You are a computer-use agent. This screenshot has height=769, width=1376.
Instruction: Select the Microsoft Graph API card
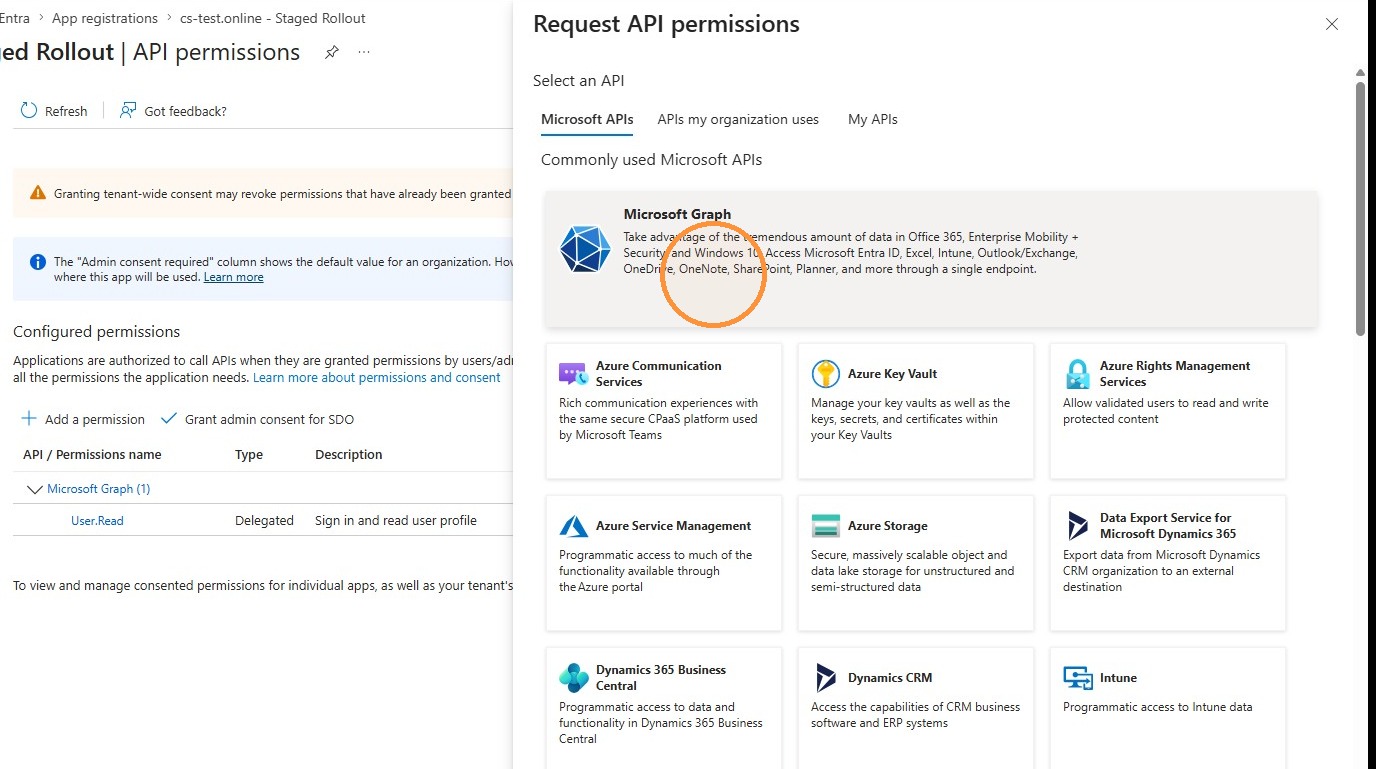click(x=931, y=259)
